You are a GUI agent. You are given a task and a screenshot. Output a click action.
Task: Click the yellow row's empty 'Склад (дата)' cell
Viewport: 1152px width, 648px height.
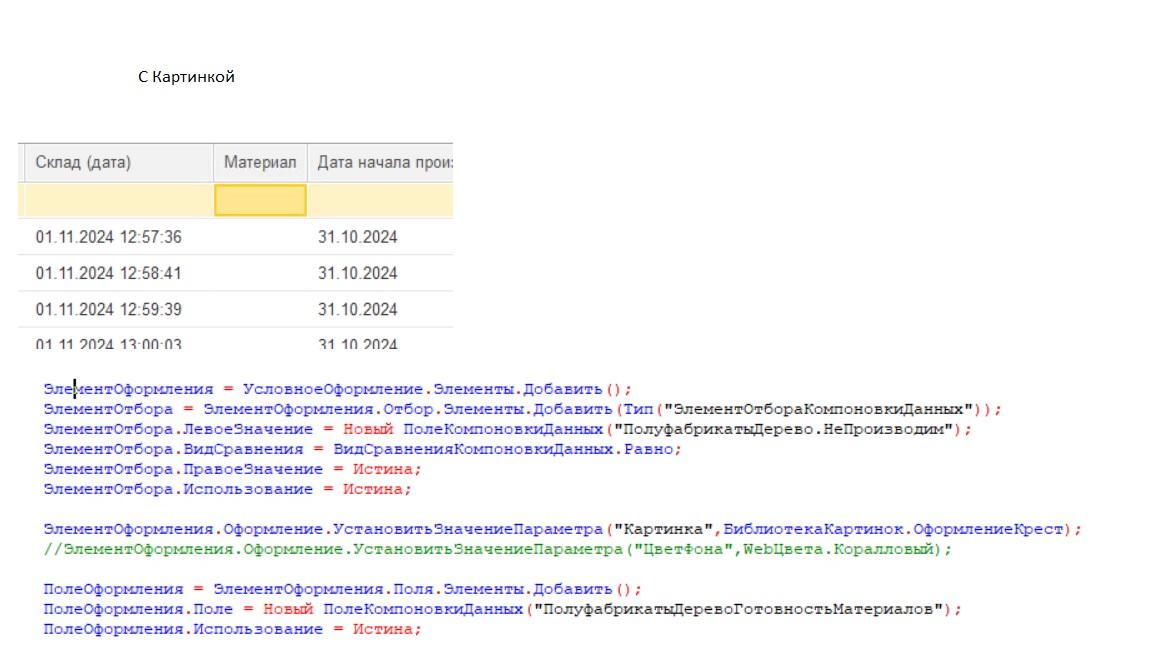tap(115, 200)
